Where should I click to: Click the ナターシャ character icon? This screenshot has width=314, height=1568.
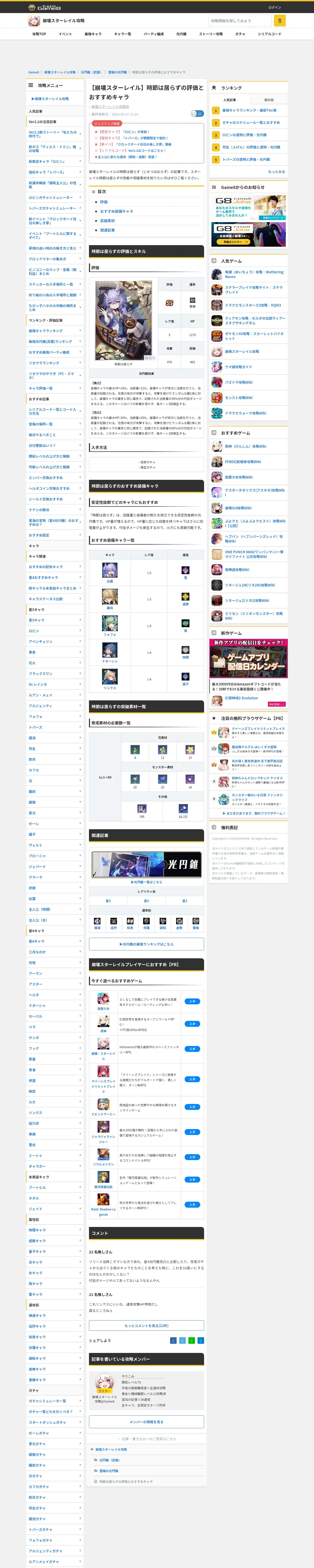click(x=110, y=650)
